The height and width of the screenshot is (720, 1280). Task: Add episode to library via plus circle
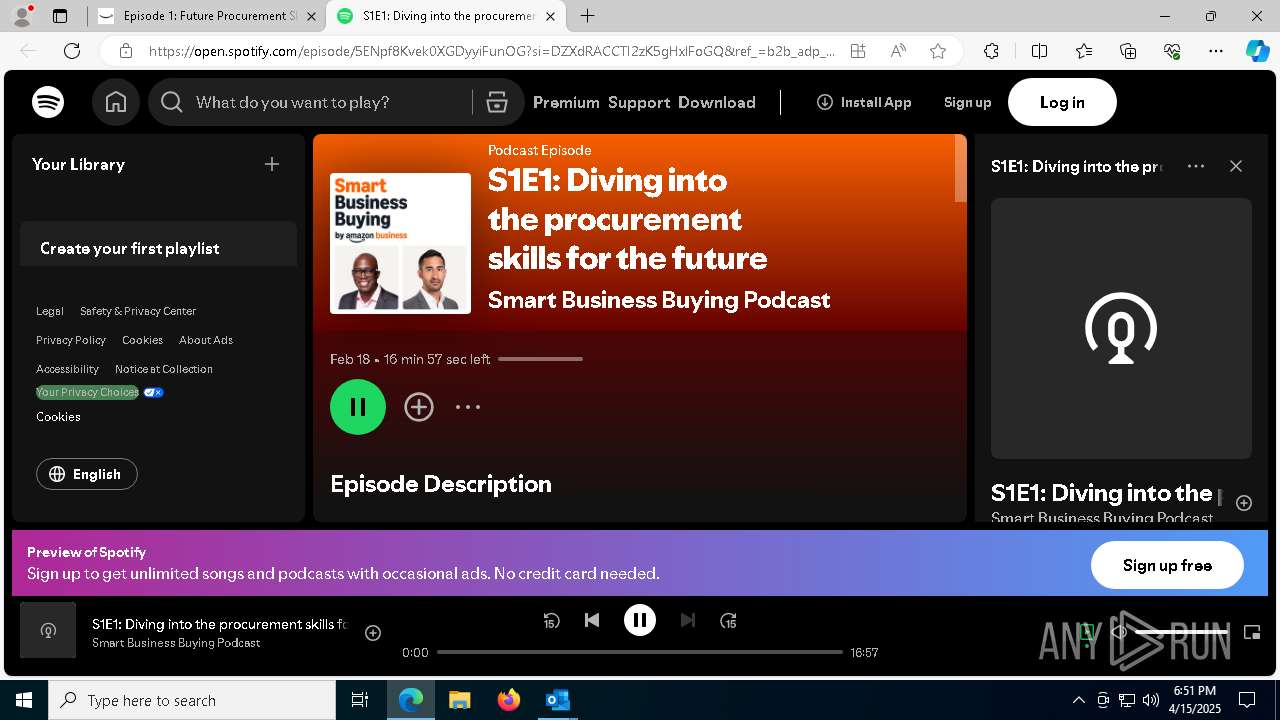(x=419, y=407)
